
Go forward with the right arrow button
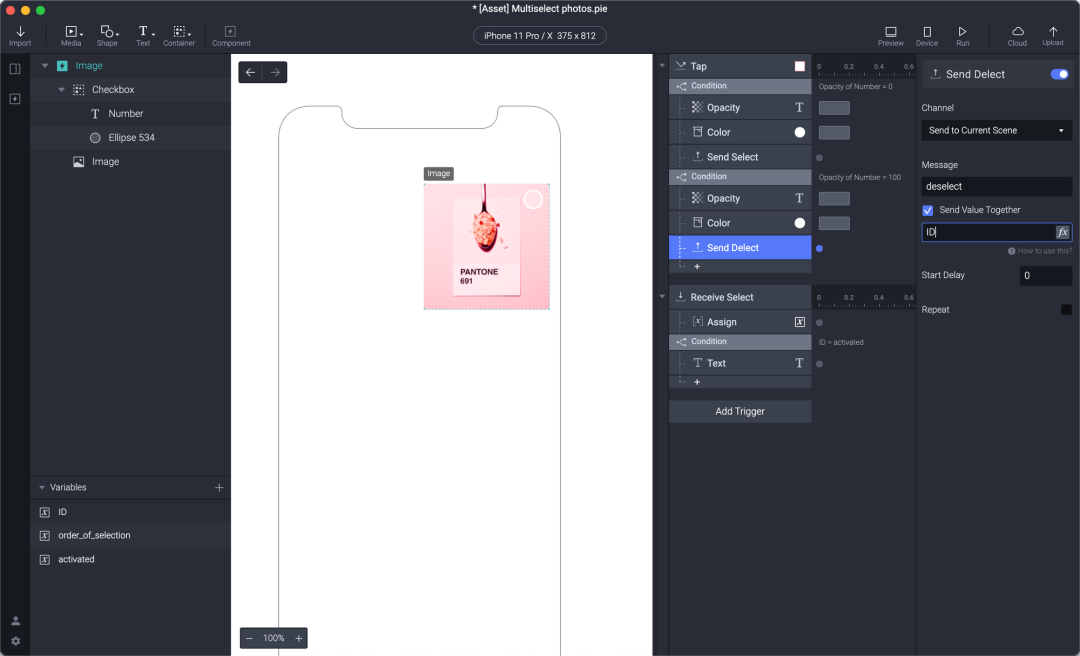pyautogui.click(x=275, y=72)
